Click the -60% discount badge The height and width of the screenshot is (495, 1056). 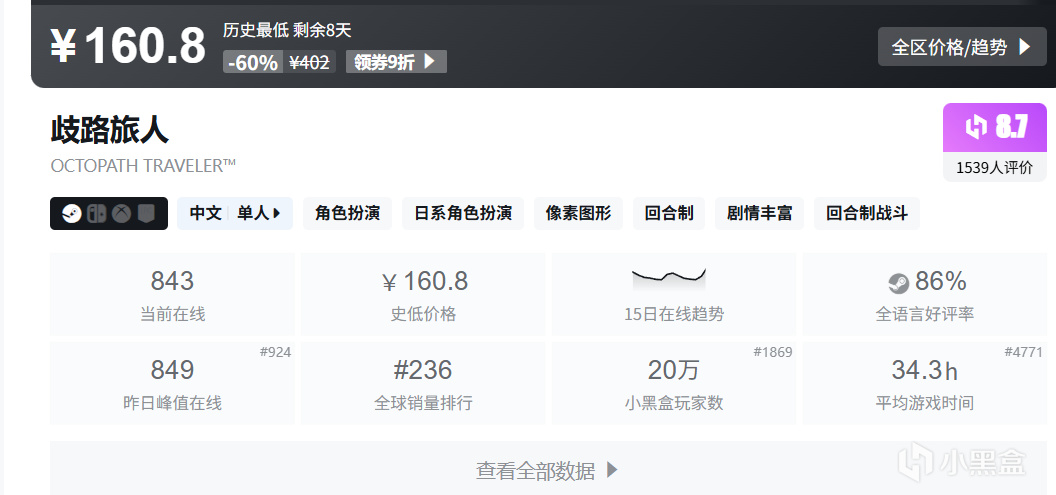(x=253, y=63)
